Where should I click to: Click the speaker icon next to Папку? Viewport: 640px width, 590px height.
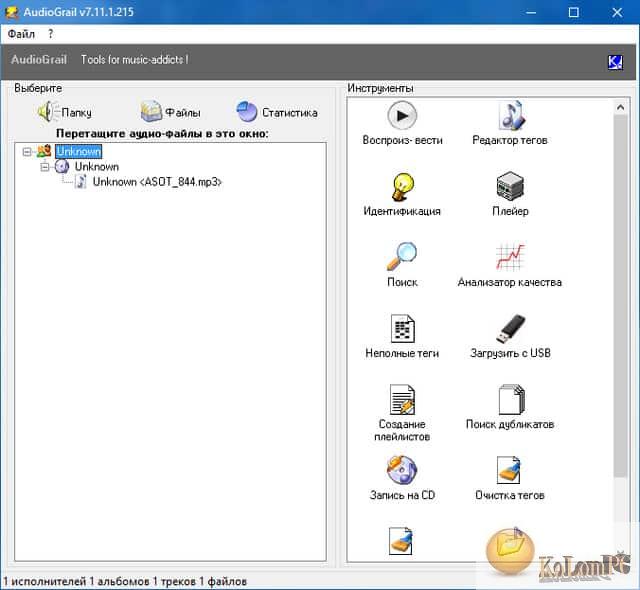[x=48, y=111]
